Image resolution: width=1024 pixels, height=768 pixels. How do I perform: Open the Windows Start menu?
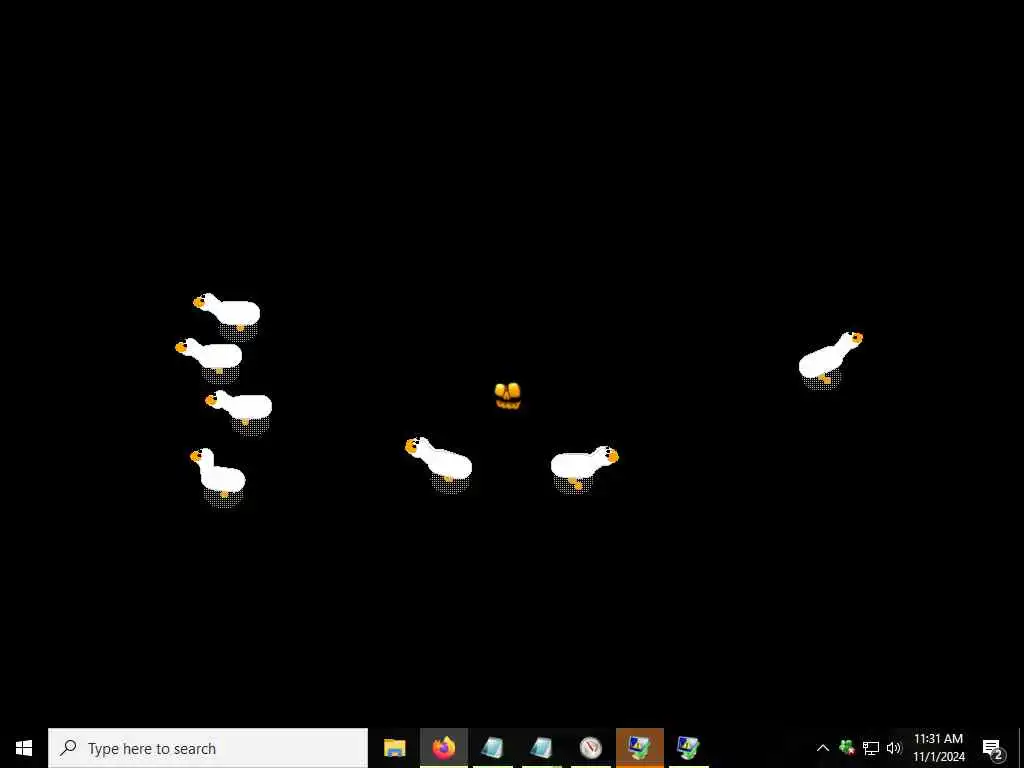24,748
